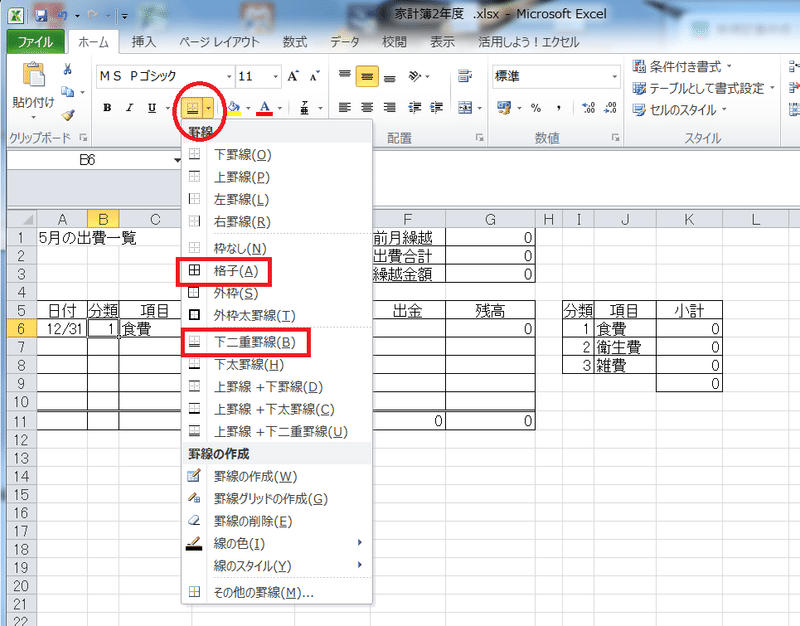Open 配置 alignment dialog launcher

coord(480,137)
